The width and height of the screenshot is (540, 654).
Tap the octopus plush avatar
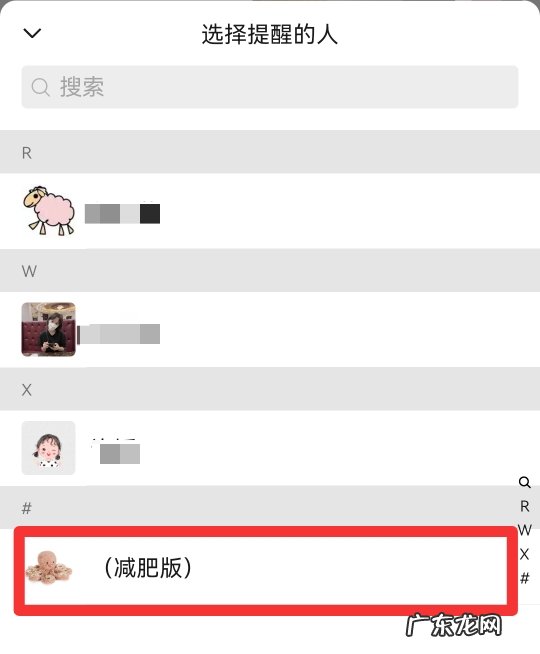click(49, 566)
